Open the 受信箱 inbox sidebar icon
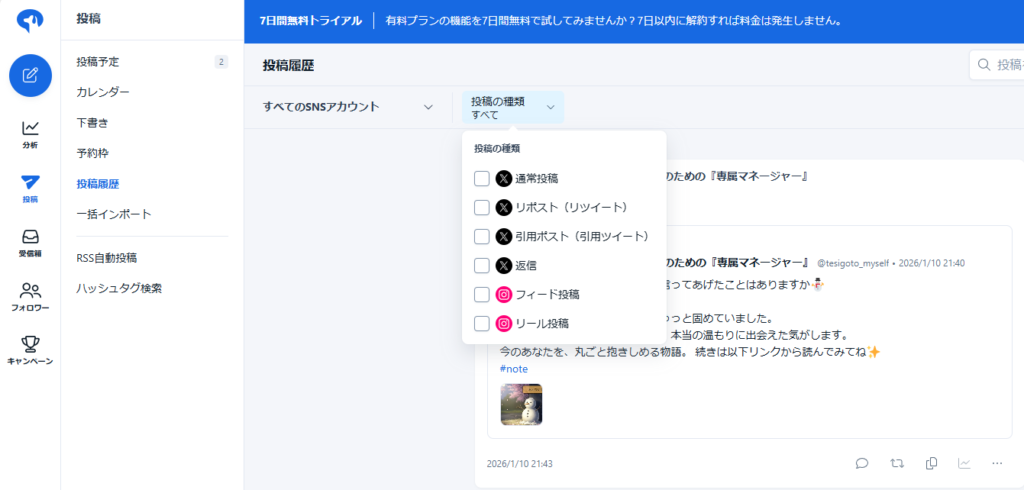This screenshot has width=1024, height=490. (30, 242)
